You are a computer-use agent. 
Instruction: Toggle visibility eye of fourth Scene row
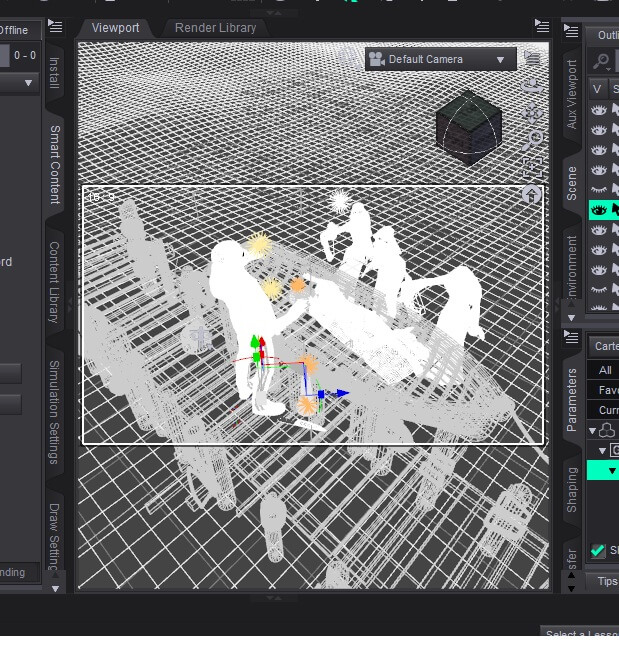599,169
